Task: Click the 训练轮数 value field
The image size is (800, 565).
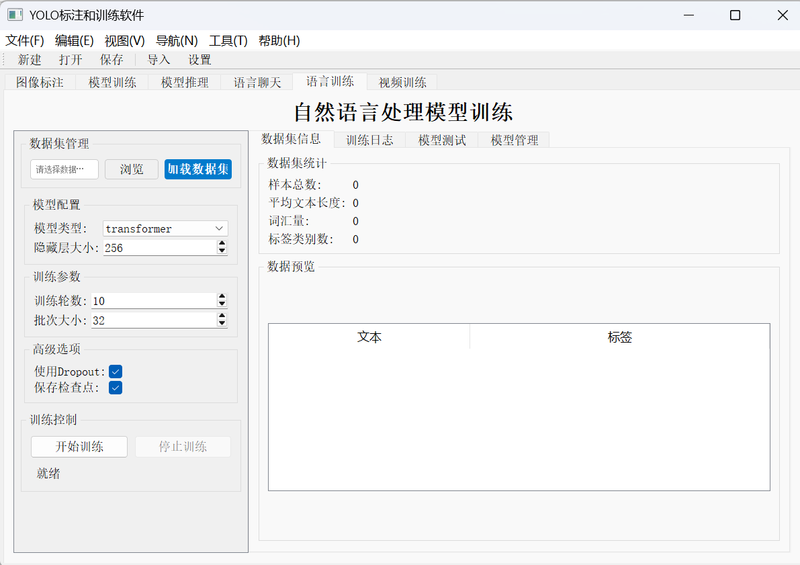Action: [x=154, y=301]
